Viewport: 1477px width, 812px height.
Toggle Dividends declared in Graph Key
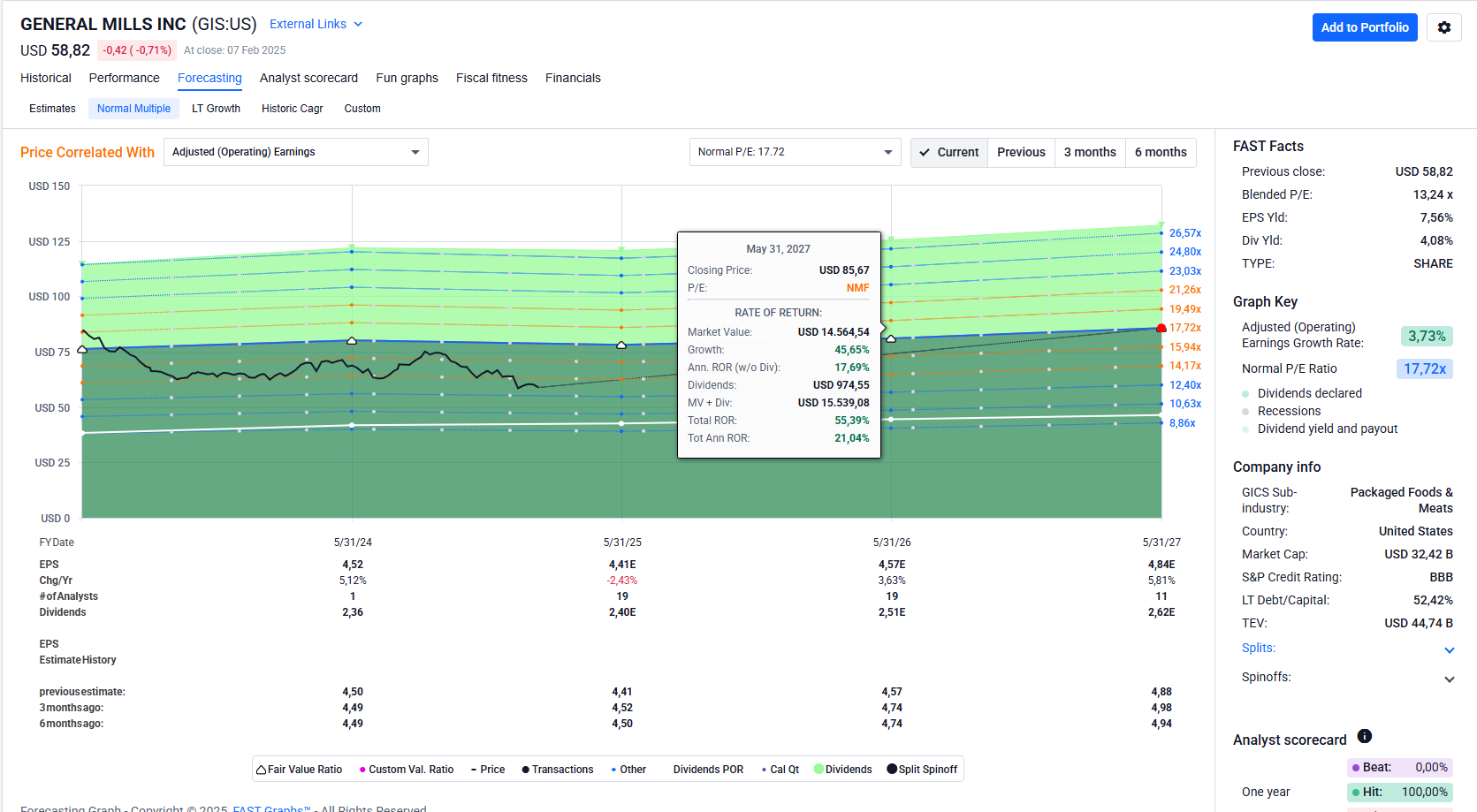click(x=1309, y=393)
